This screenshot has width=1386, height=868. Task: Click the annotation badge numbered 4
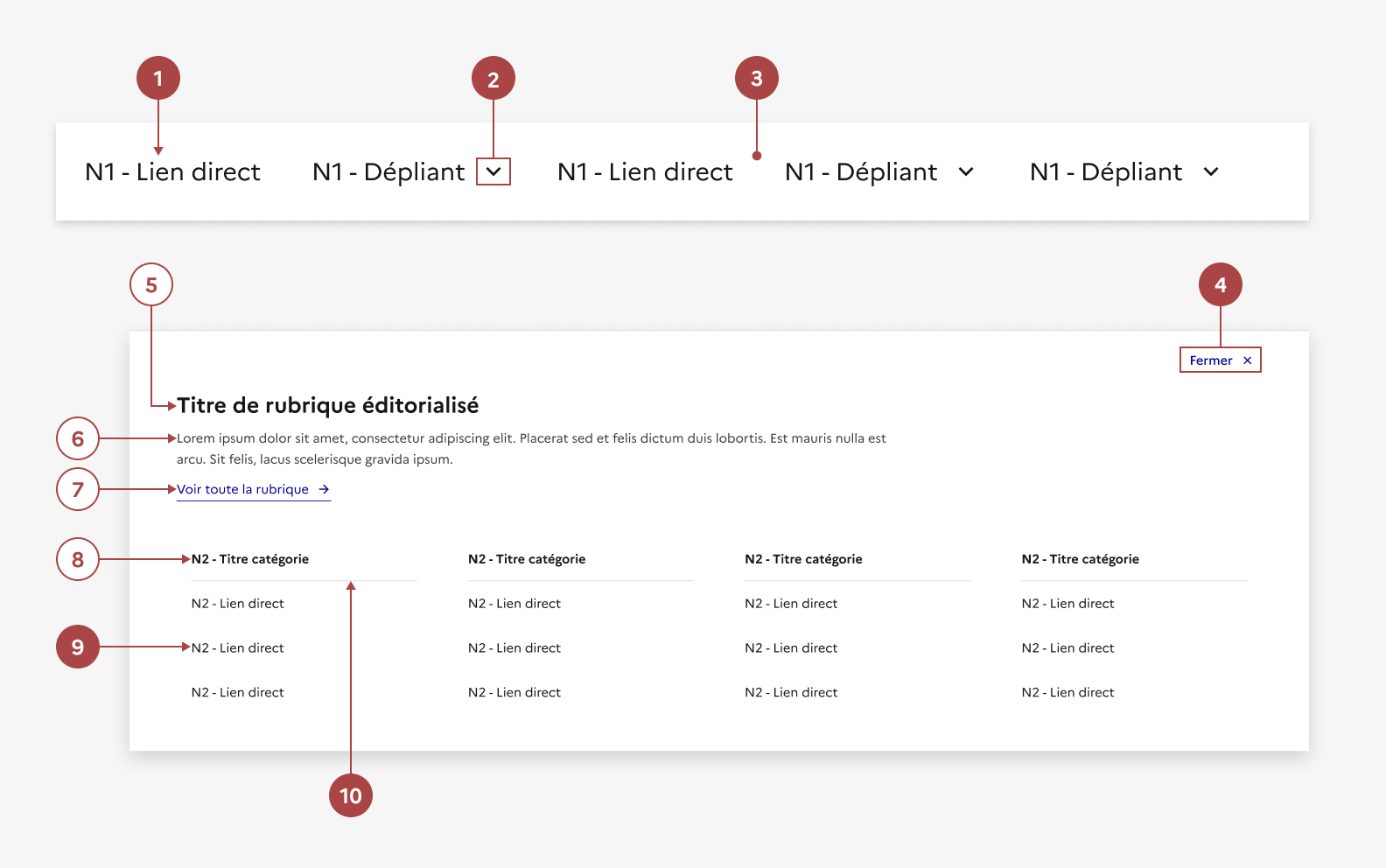[x=1221, y=284]
